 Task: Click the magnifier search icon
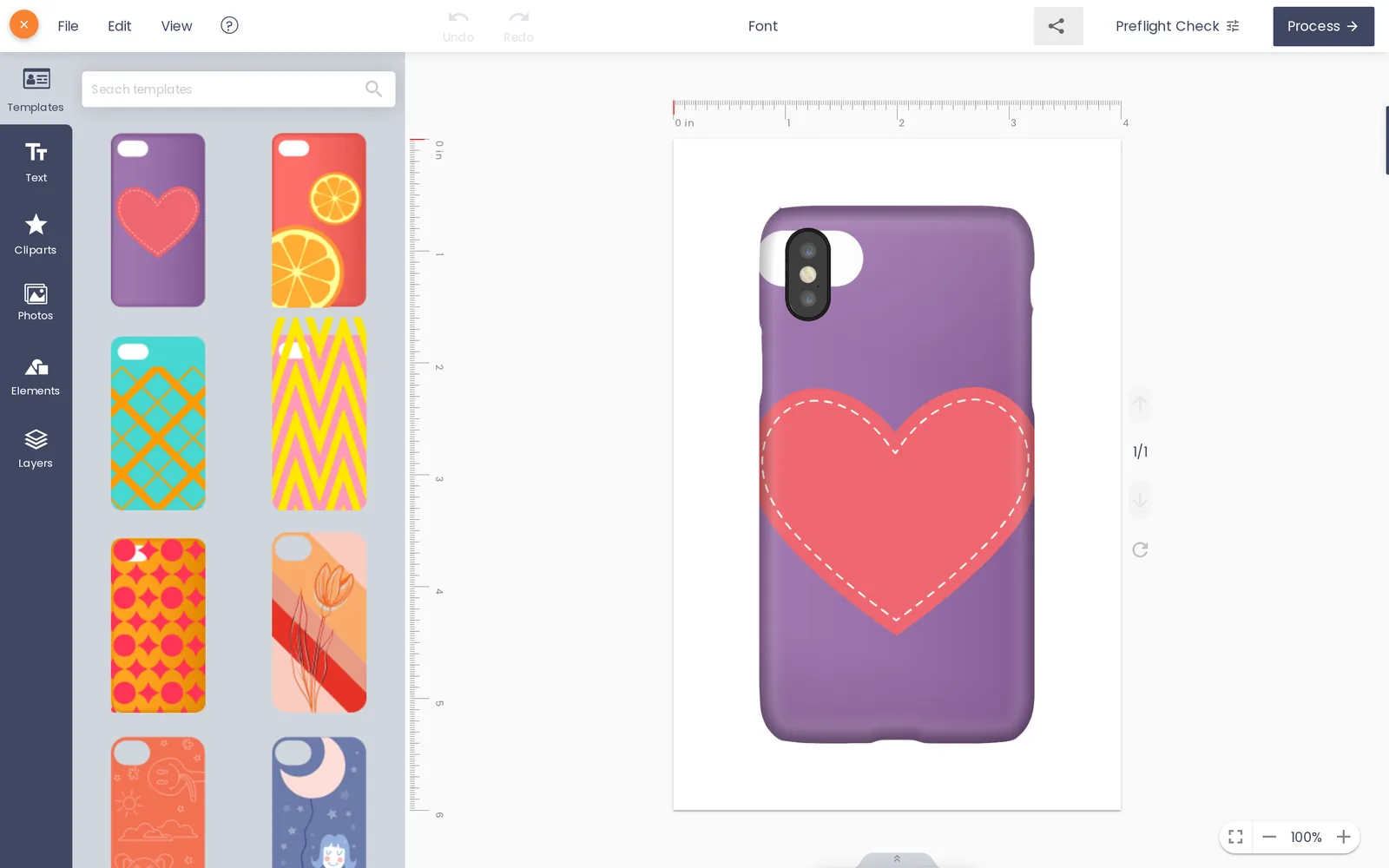pos(374,89)
